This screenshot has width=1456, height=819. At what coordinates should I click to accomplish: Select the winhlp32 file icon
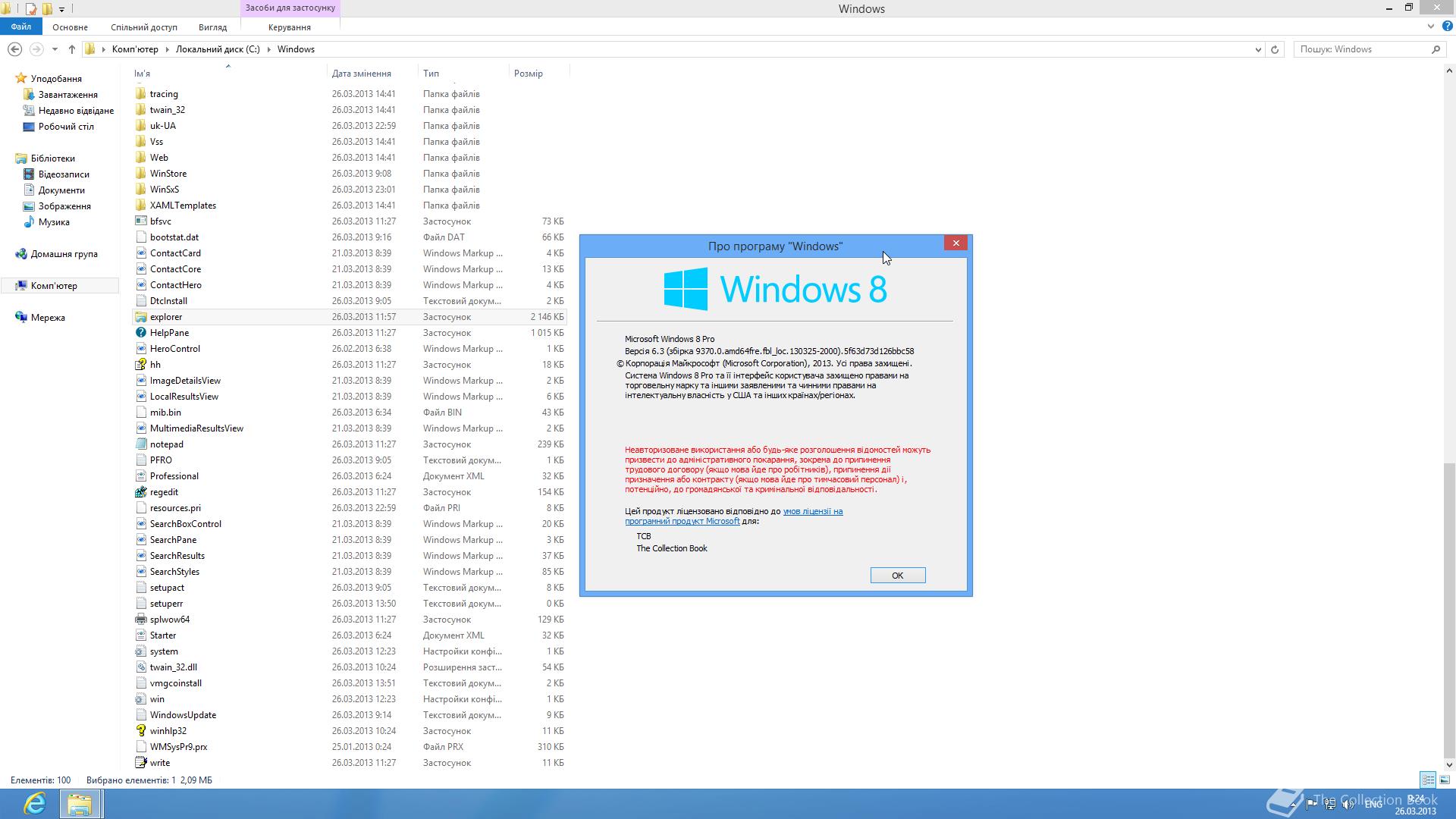point(140,731)
